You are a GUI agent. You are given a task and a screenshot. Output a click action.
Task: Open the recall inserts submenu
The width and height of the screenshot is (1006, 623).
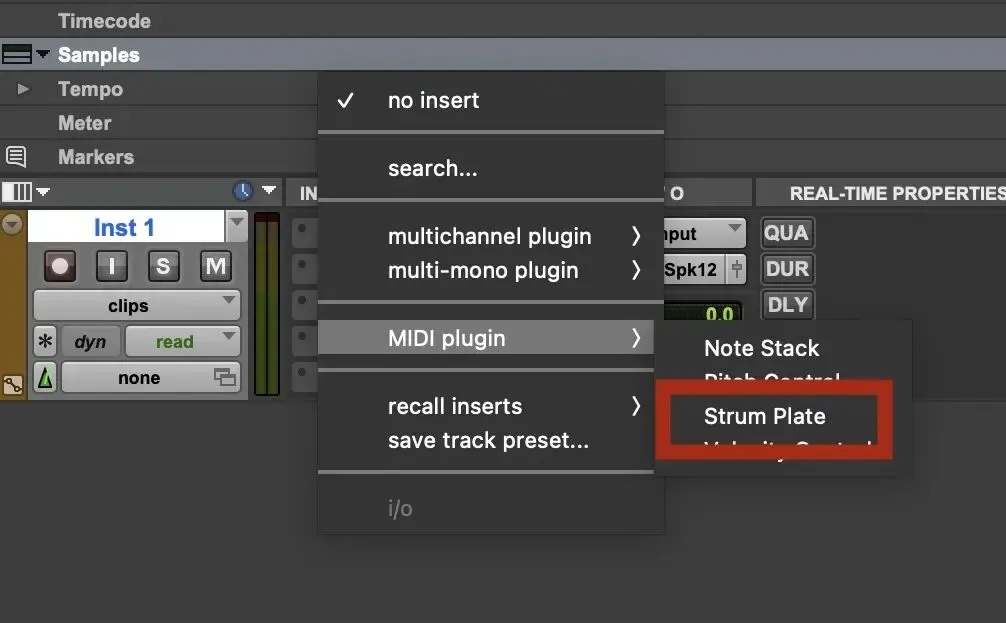point(486,405)
